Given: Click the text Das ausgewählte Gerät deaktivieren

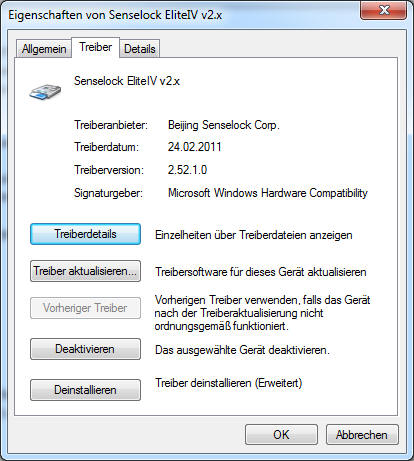Looking at the screenshot, I should [x=242, y=350].
